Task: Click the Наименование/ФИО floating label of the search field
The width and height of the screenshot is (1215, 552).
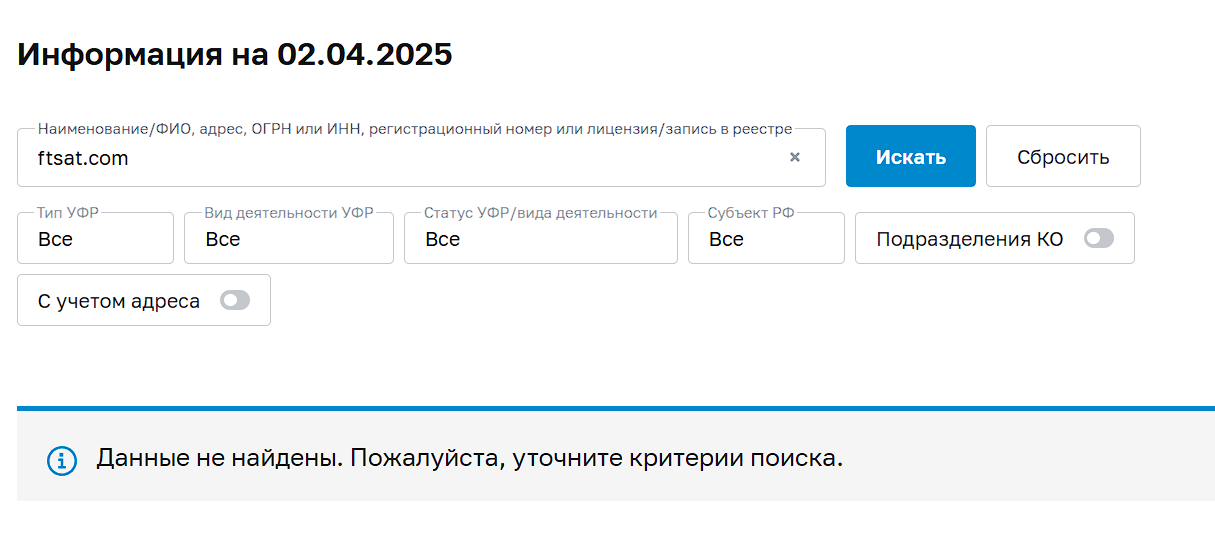Action: [414, 129]
